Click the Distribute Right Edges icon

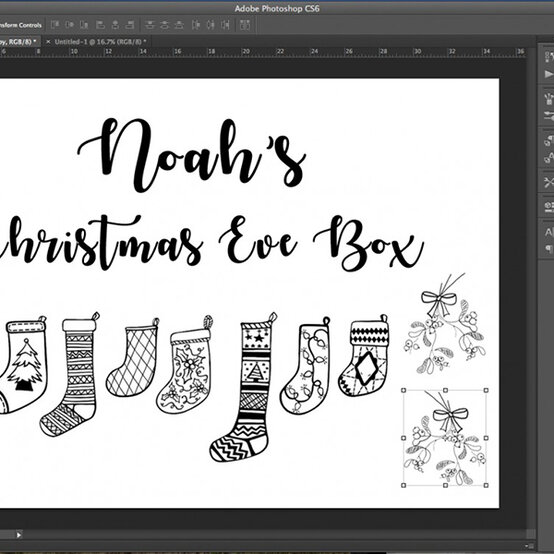click(225, 25)
